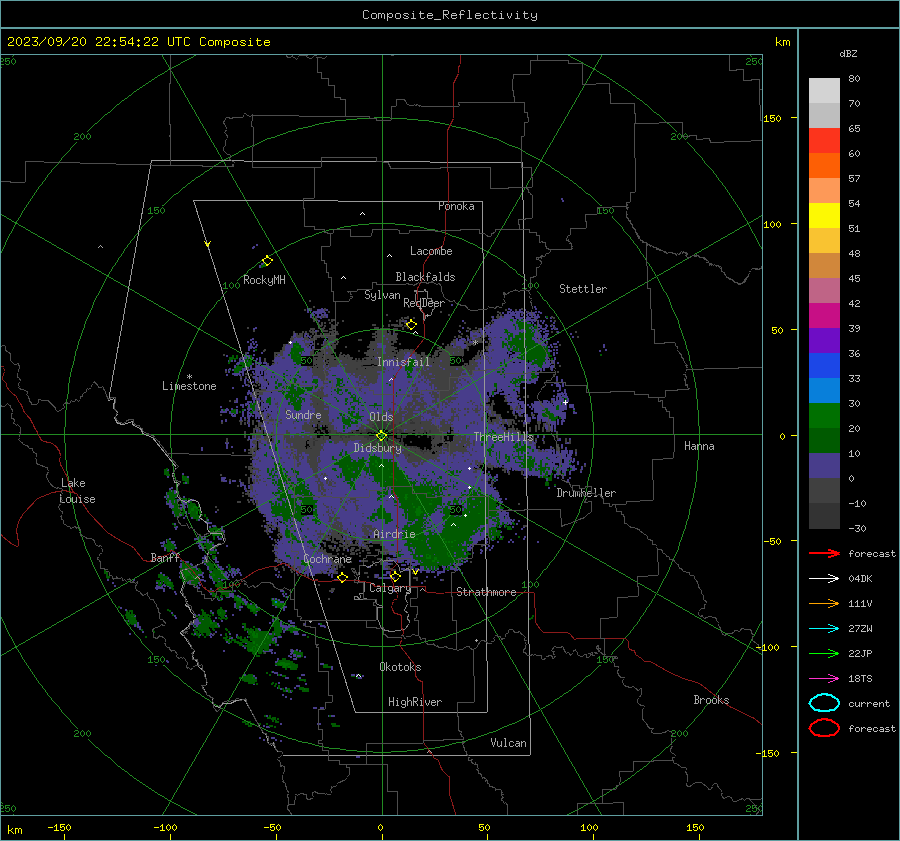Click the 18TS legend label
This screenshot has height=841, width=900.
pos(860,678)
